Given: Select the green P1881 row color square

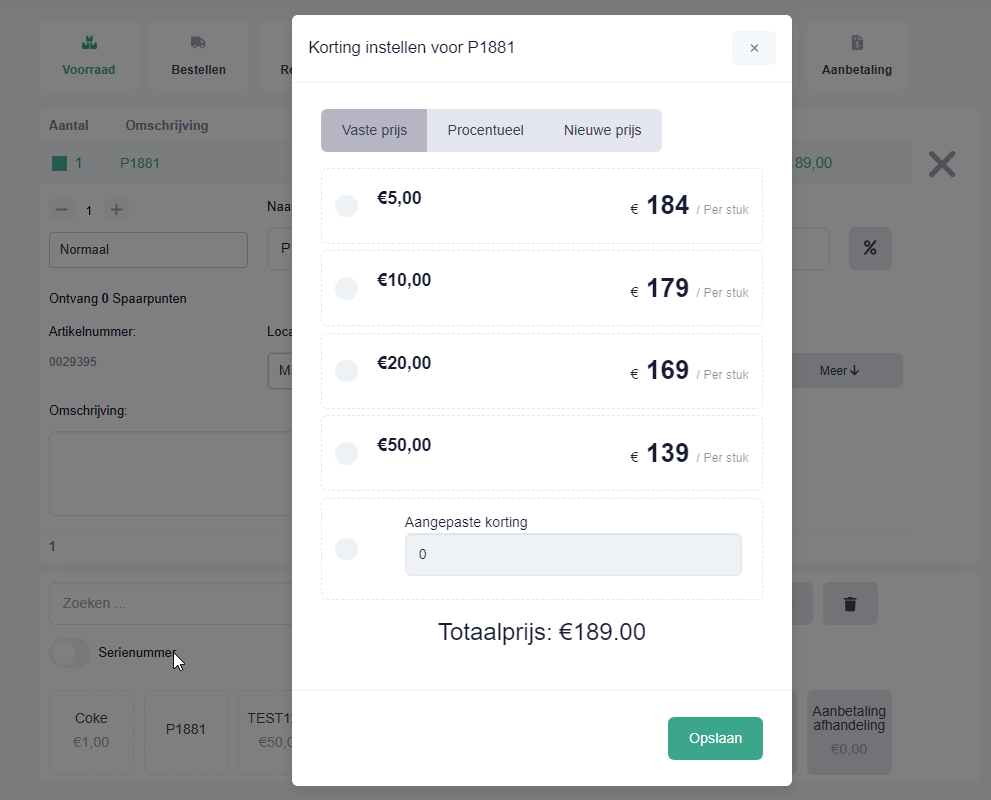Looking at the screenshot, I should click(59, 164).
